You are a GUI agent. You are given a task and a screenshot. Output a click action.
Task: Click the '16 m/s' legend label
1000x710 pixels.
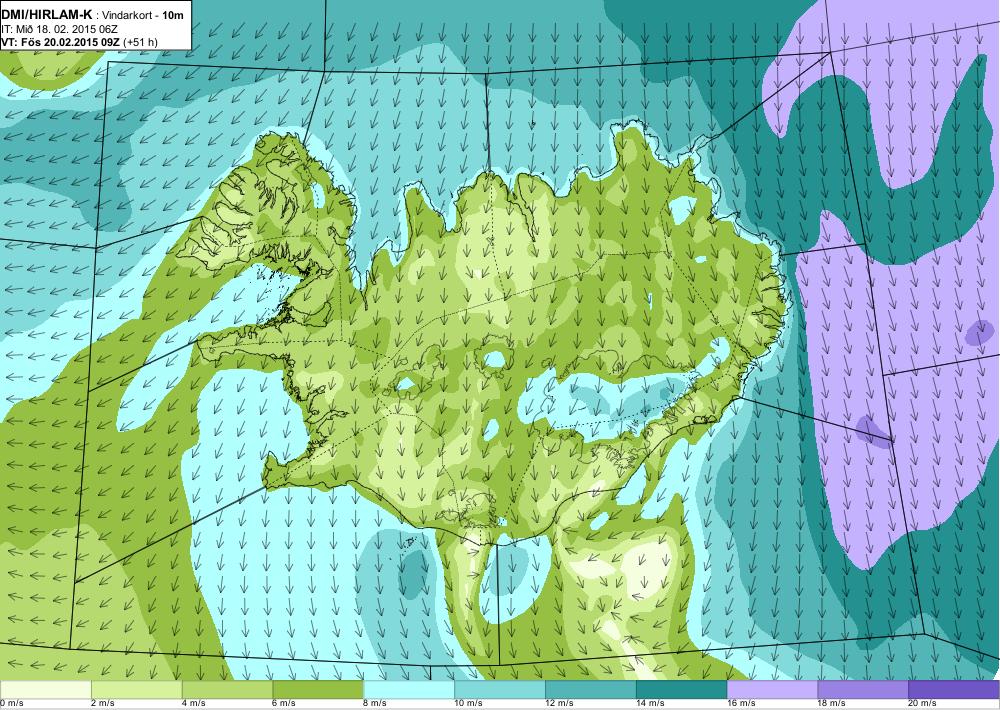(741, 704)
